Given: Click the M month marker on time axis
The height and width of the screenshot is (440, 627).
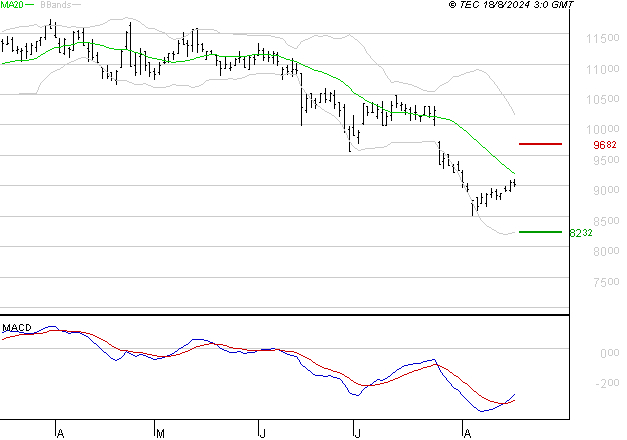Looking at the screenshot, I should [x=160, y=433].
